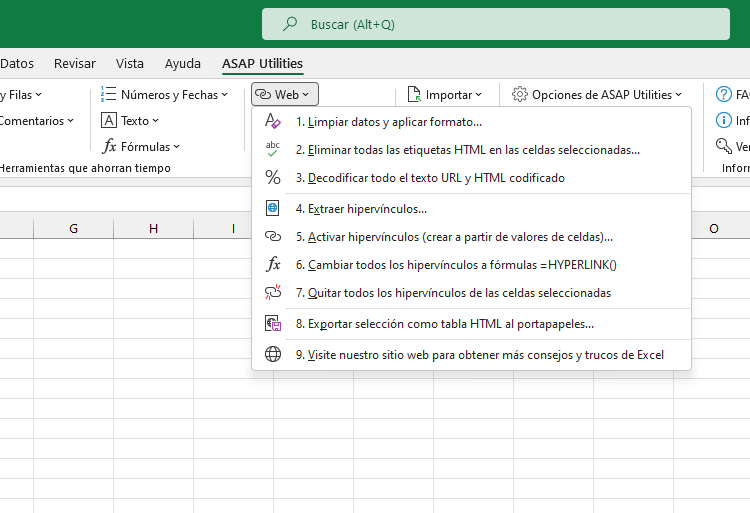The width and height of the screenshot is (750, 513).
Task: Select column I header
Action: tap(233, 229)
